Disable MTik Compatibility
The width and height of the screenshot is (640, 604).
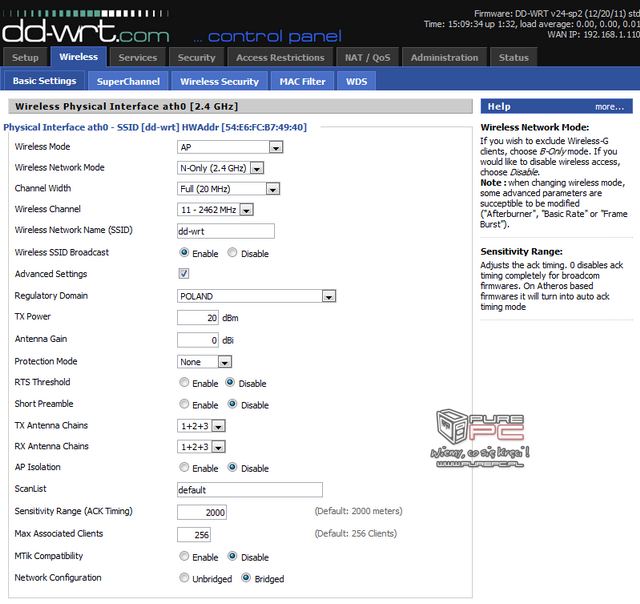click(x=232, y=556)
